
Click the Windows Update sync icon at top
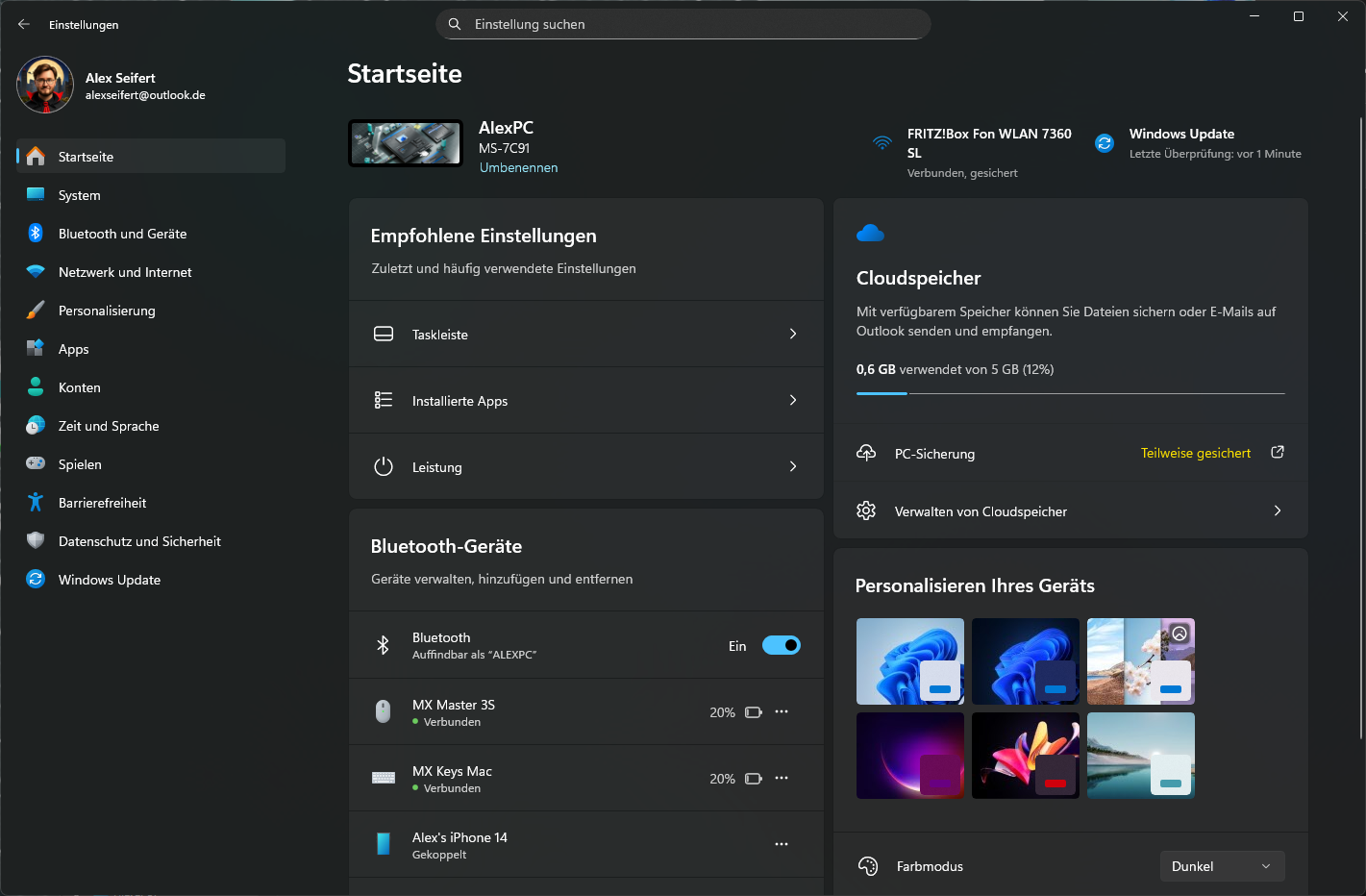coord(1105,143)
